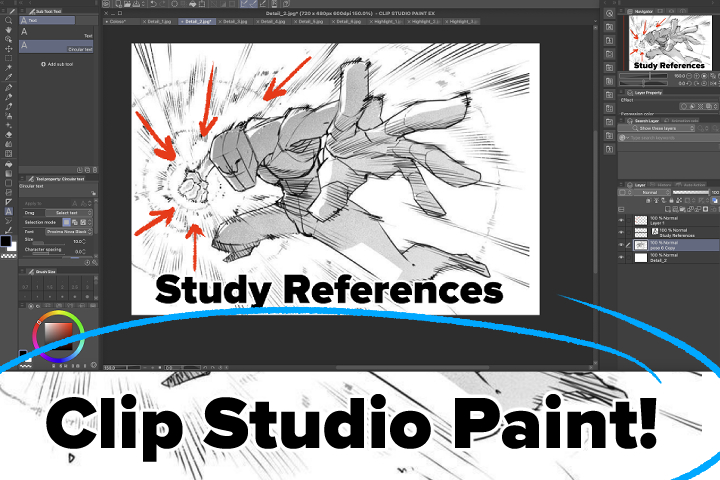Select the Brush tool
Viewport: 720px width, 480px height.
click(8, 106)
